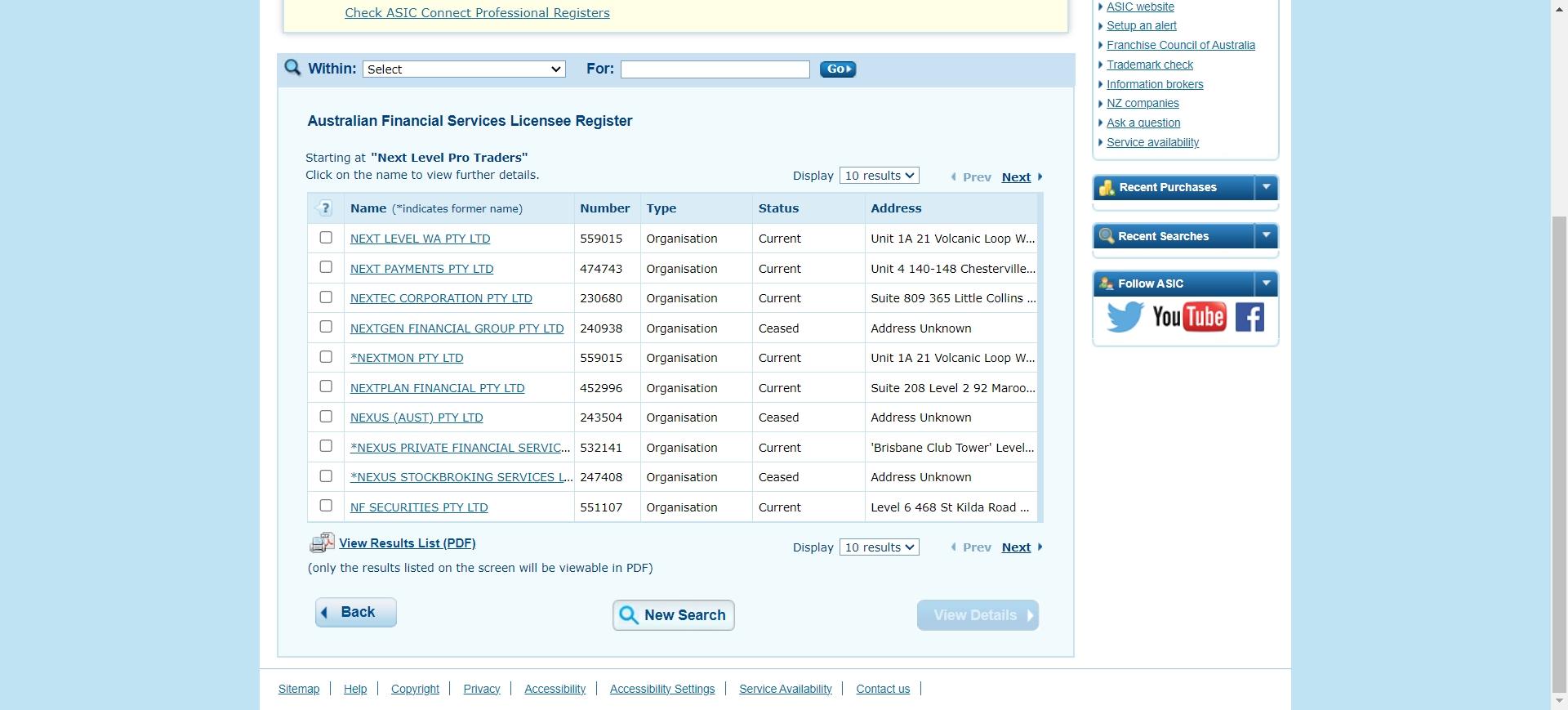The image size is (1568, 710).
Task: Check the *NEXUS PRIVATE FINANCIAL row checkbox
Action: pyautogui.click(x=326, y=446)
